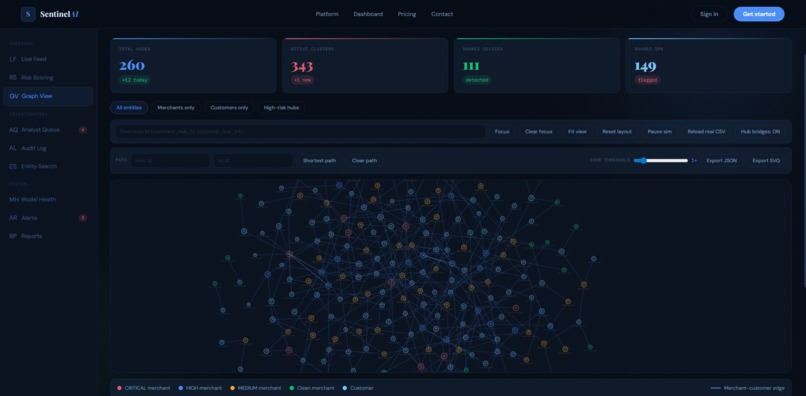Click the green detected badge

477,80
